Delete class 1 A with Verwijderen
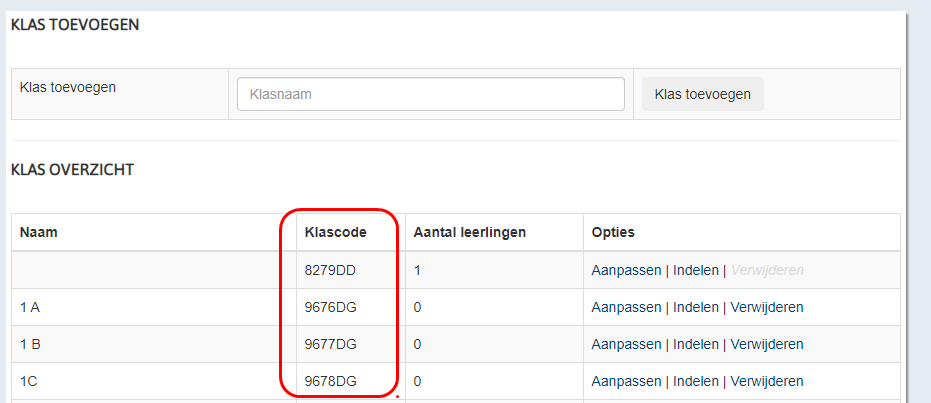 tap(767, 307)
